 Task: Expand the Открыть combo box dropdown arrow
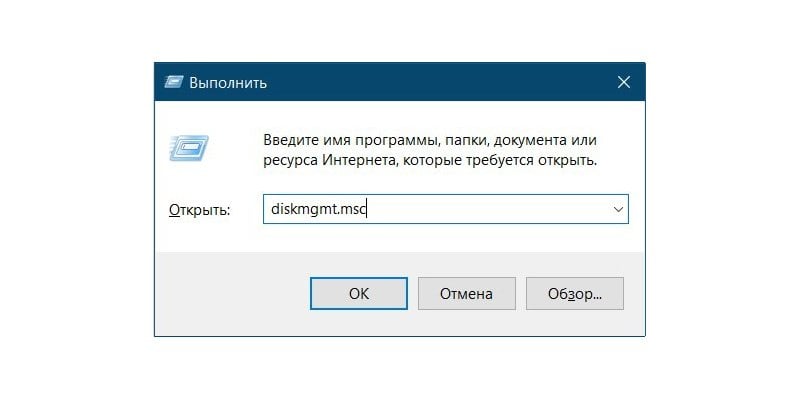tap(618, 209)
